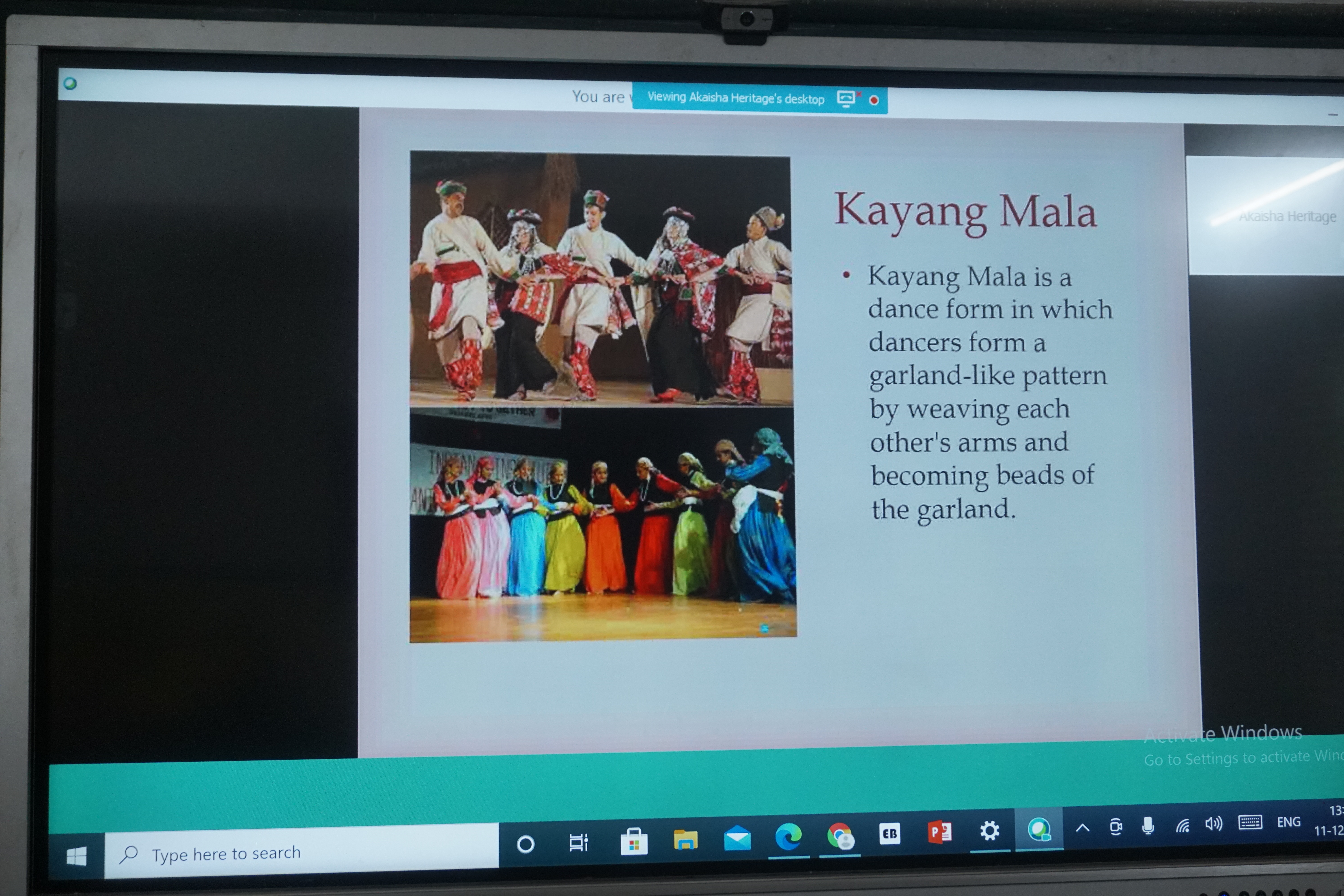
Task: Click the red recording indicator dot
Action: pyautogui.click(x=874, y=101)
